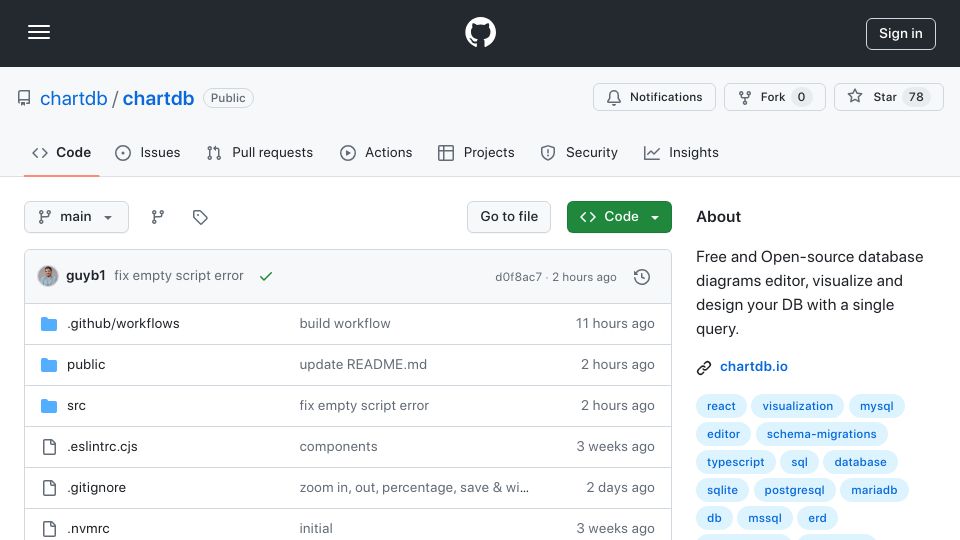Select the editor topic tag

723,434
